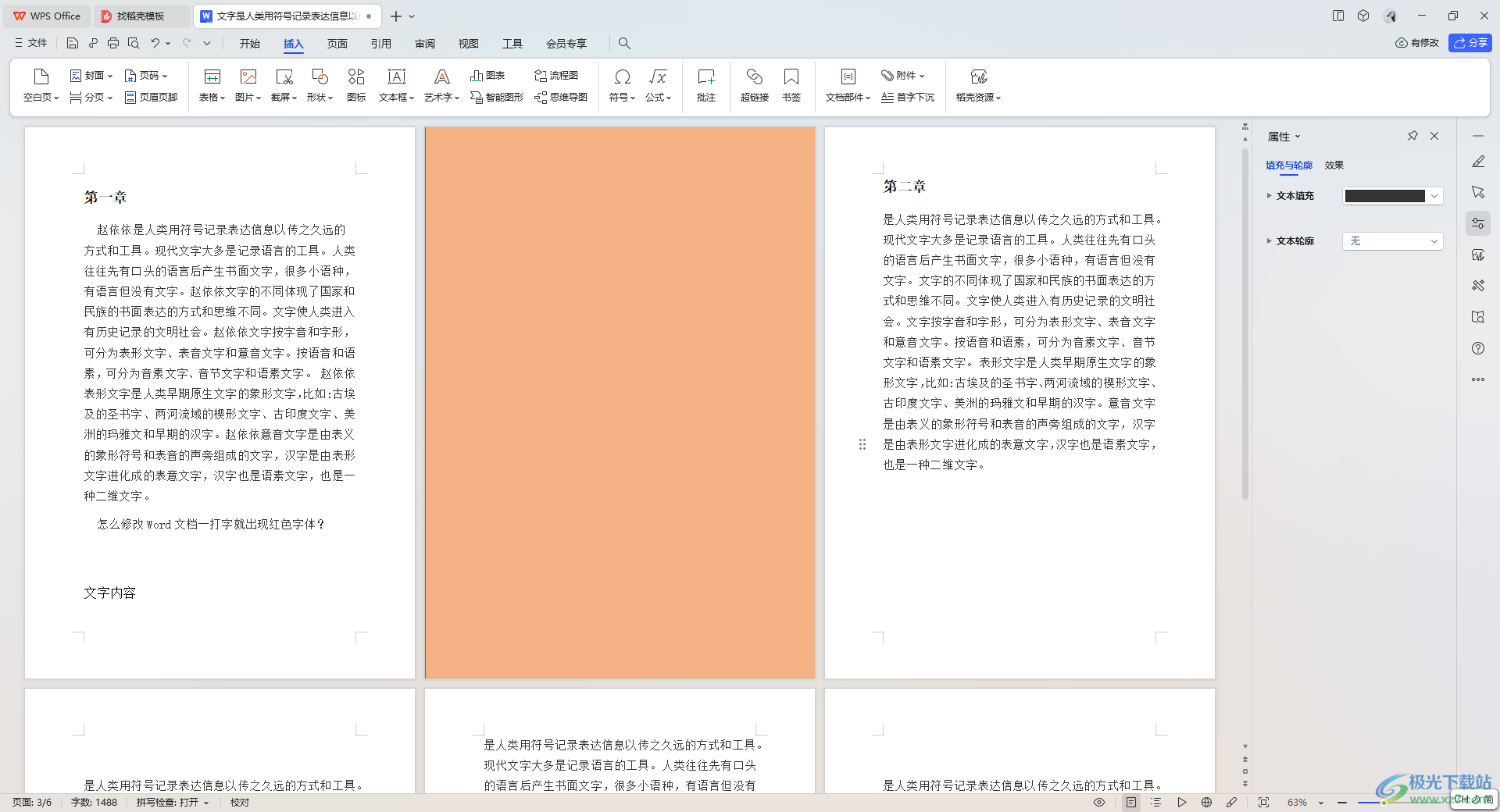This screenshot has height=812, width=1500.
Task: Click the icon library (图标) button
Action: pos(356,85)
